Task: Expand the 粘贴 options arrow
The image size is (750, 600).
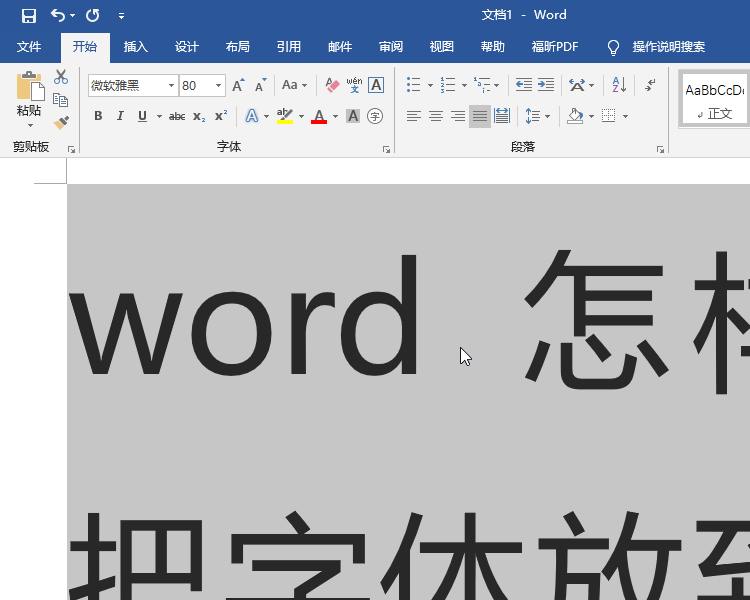Action: pyautogui.click(x=30, y=126)
